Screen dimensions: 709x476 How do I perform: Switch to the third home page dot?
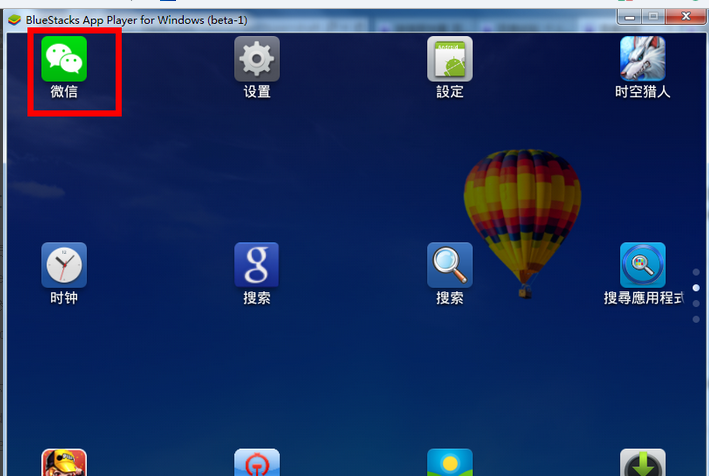pyautogui.click(x=696, y=304)
